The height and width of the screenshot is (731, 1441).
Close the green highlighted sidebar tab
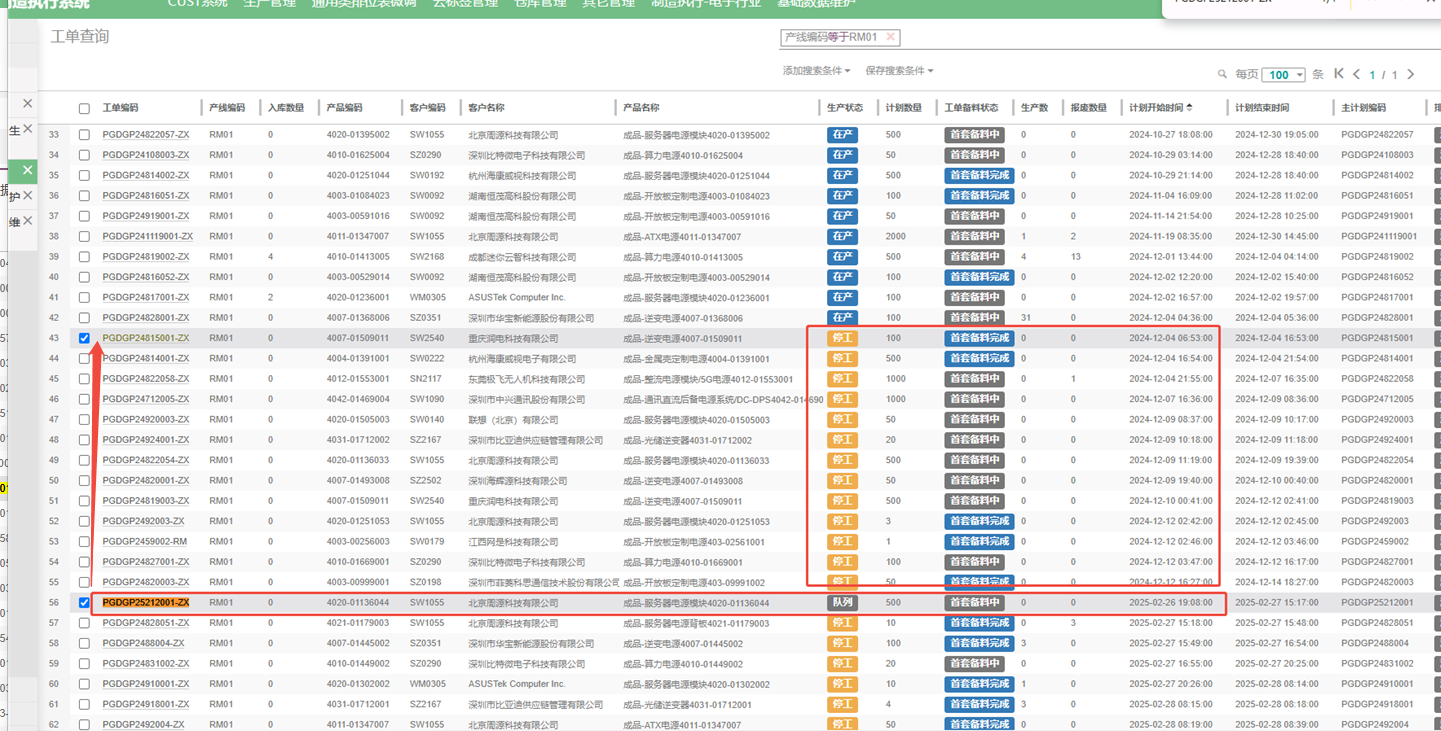coord(27,170)
